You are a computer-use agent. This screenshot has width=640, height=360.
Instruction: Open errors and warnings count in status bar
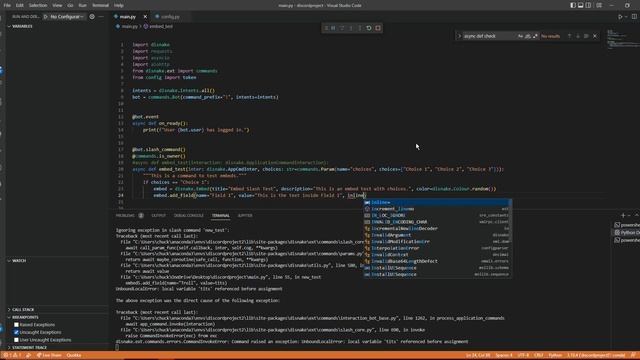[x=12, y=356]
